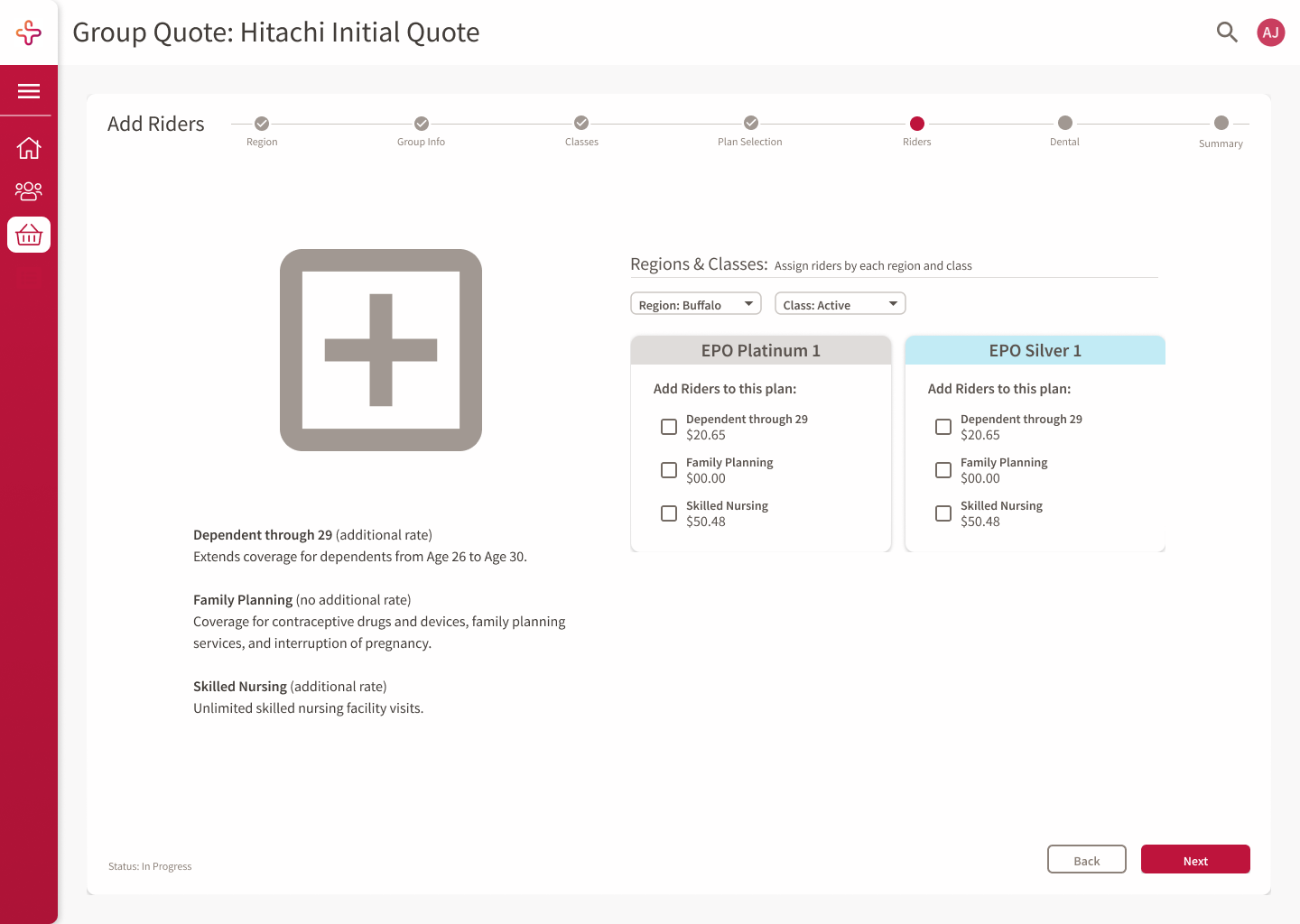The height and width of the screenshot is (924, 1300).
Task: Select the EPO Silver 1 plan header
Action: coord(1035,350)
